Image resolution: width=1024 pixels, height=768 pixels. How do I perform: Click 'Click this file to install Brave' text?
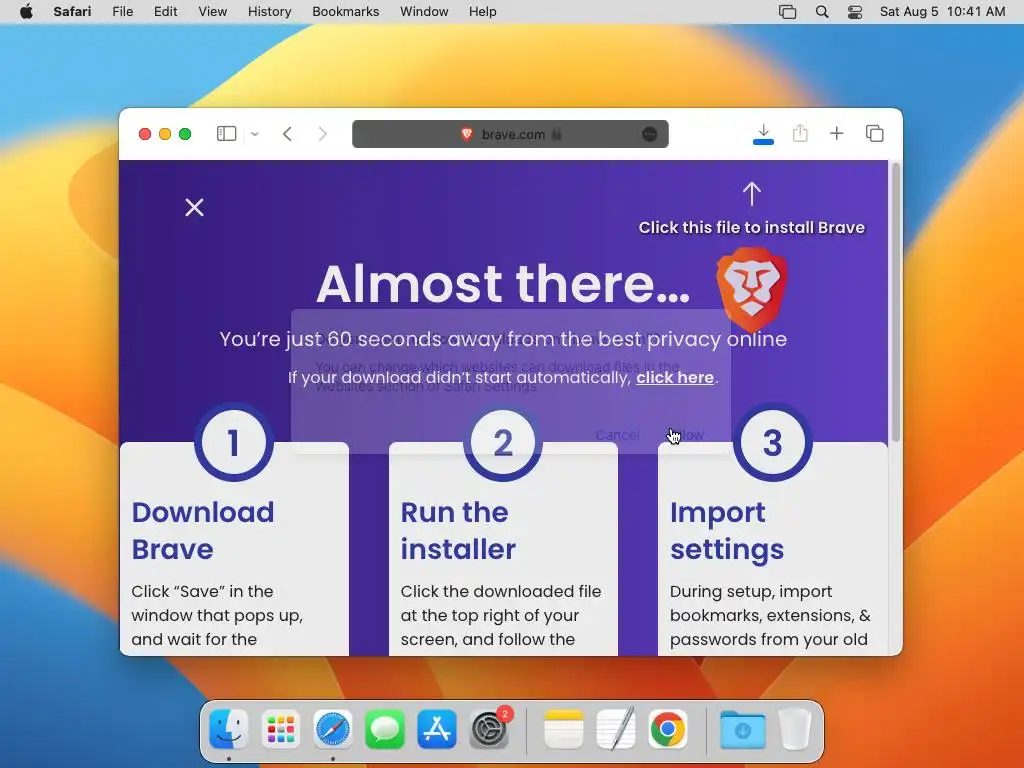tap(752, 227)
